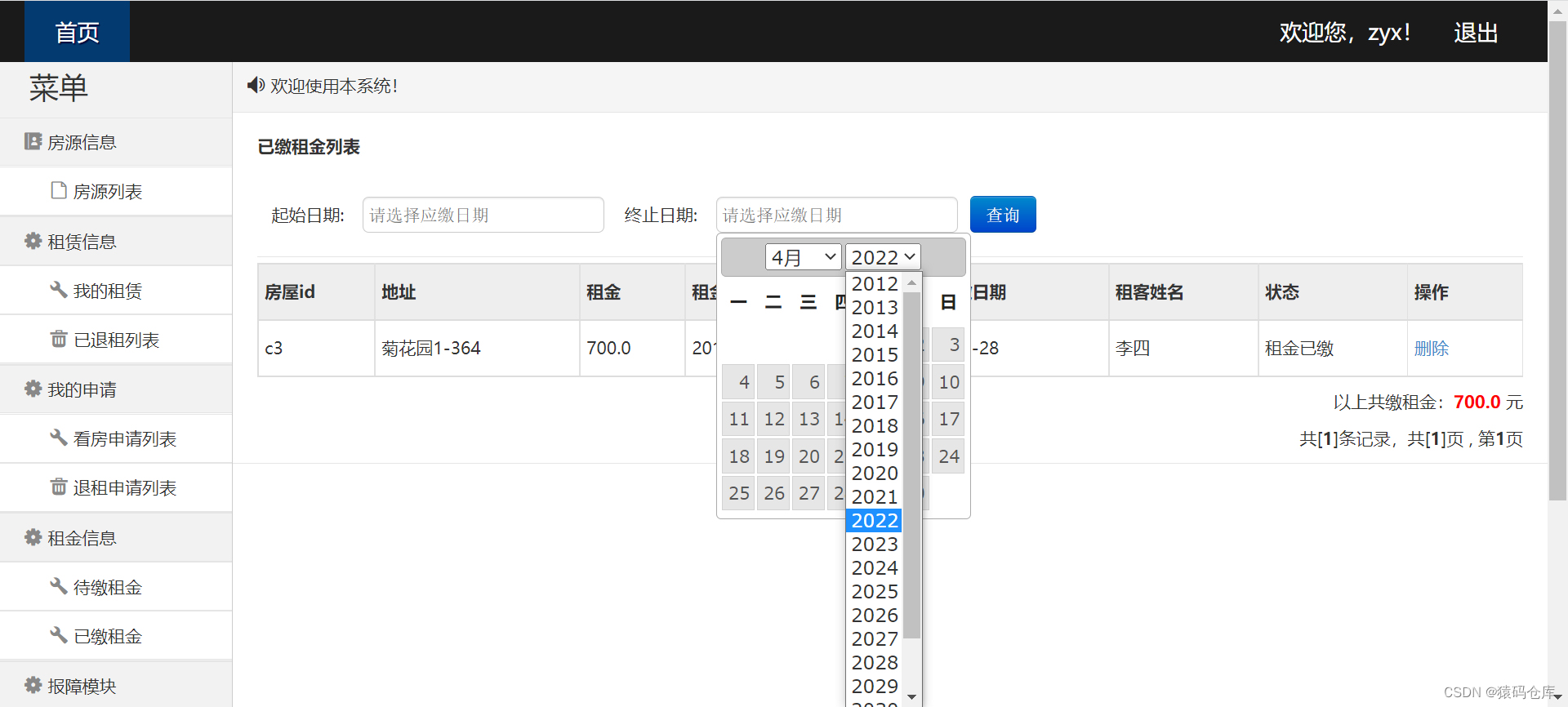This screenshot has height=707, width=1568.
Task: Pick day 17 in calendar
Action: pyautogui.click(x=948, y=419)
